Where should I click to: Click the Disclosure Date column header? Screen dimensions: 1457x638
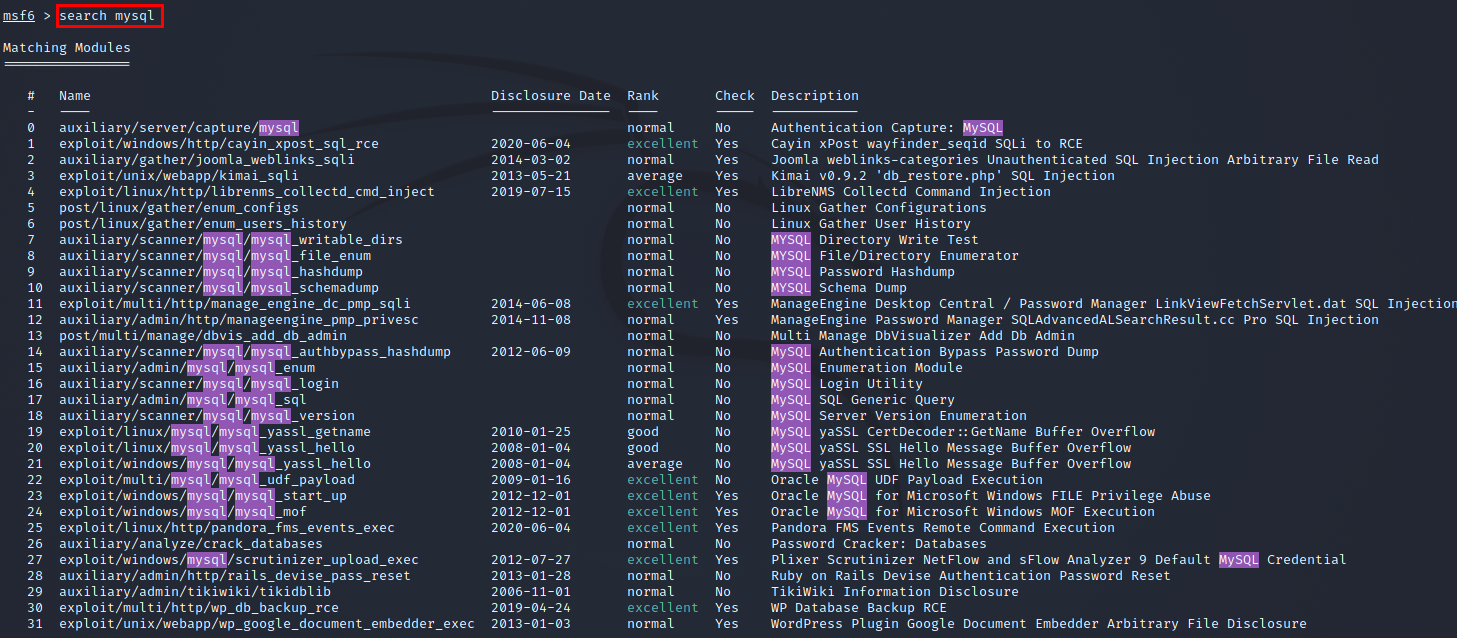(x=551, y=96)
